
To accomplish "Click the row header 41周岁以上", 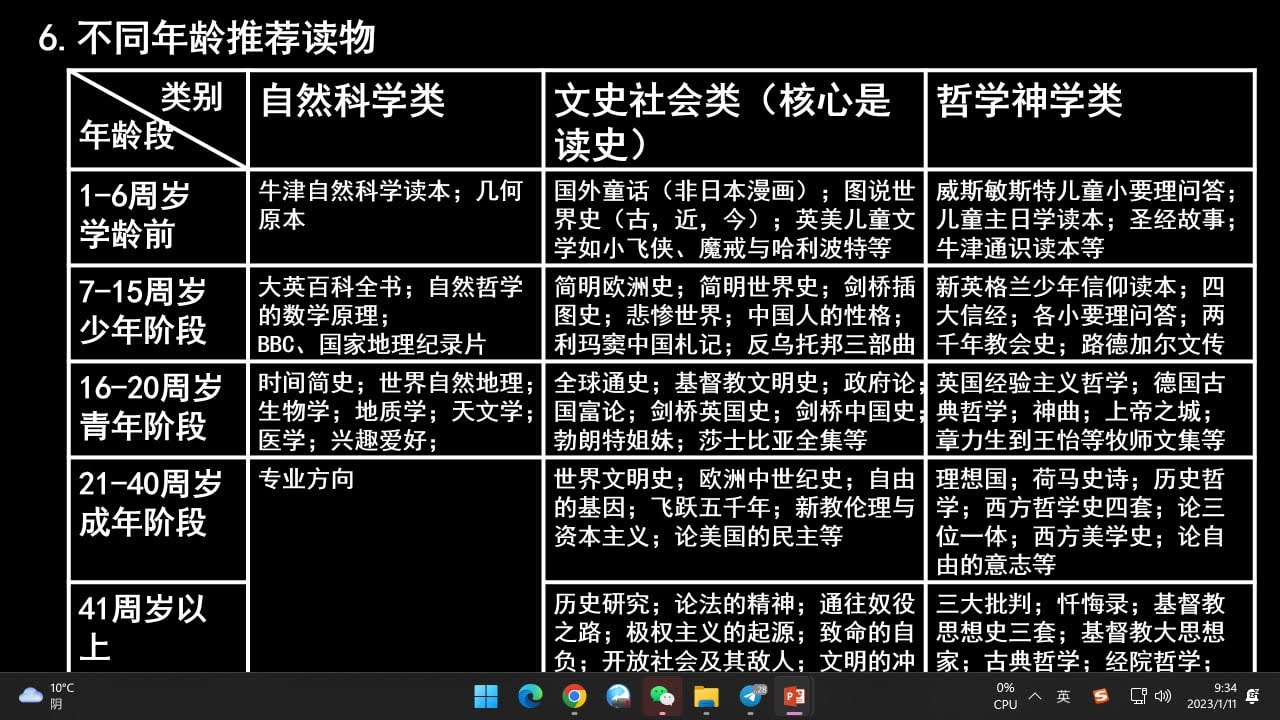I will pyautogui.click(x=158, y=627).
